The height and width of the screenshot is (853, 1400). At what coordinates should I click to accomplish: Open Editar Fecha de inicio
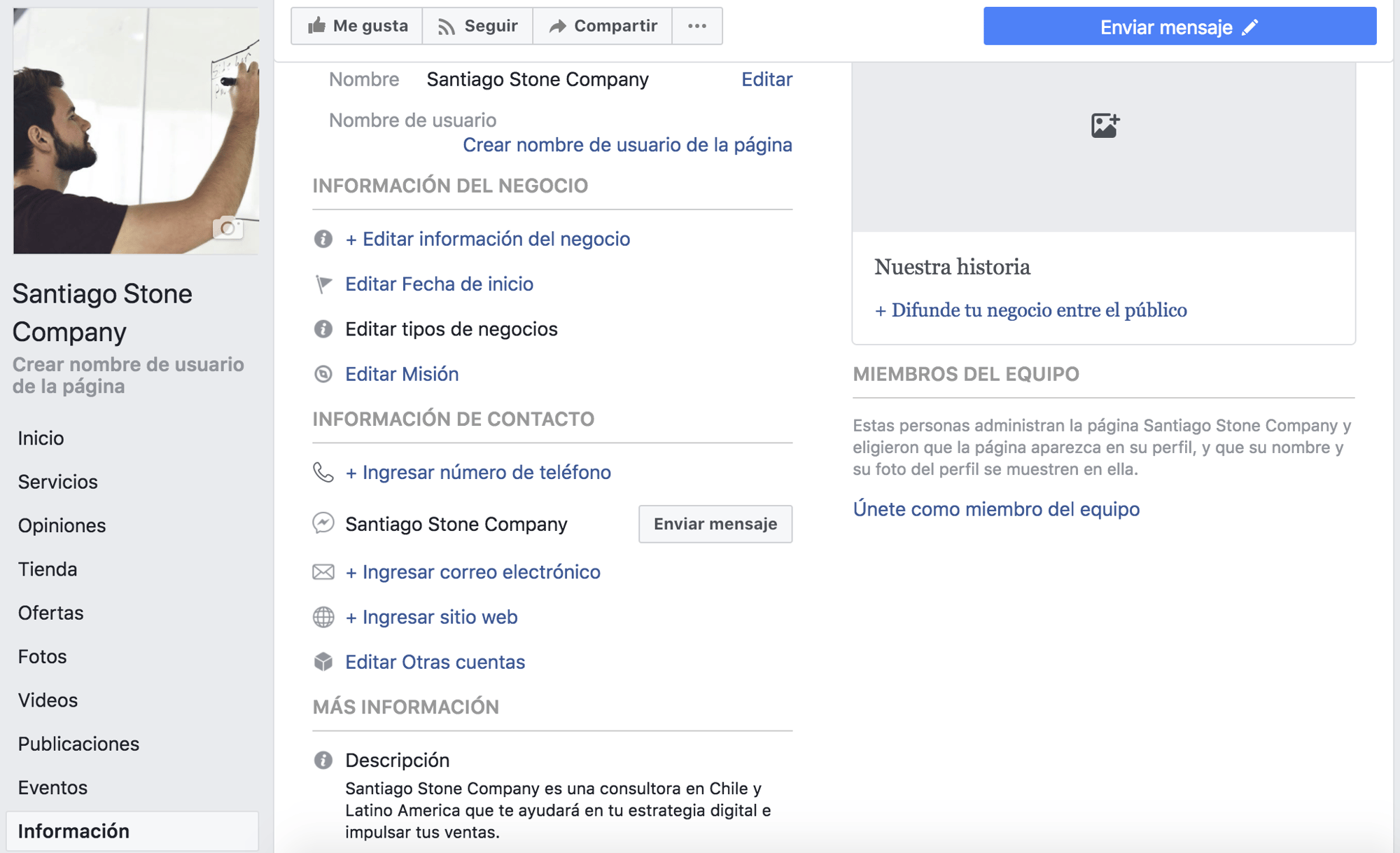[439, 284]
